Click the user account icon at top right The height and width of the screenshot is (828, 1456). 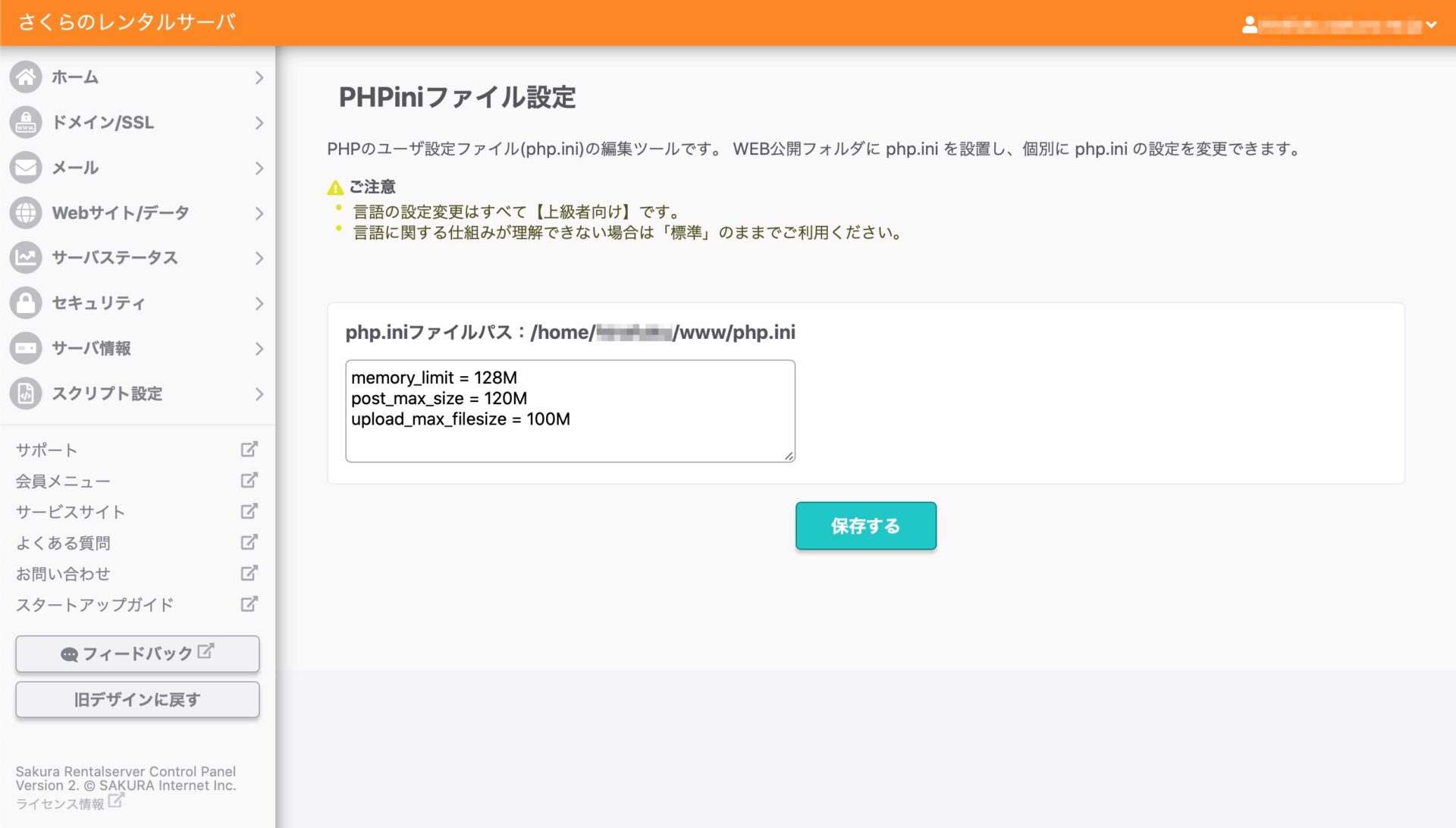point(1248,24)
